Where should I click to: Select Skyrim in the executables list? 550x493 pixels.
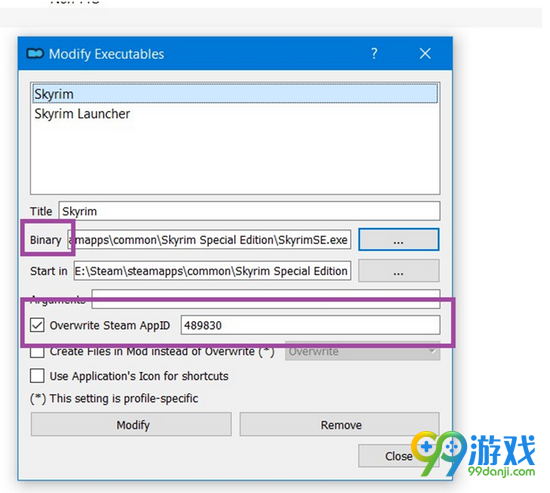coord(235,94)
